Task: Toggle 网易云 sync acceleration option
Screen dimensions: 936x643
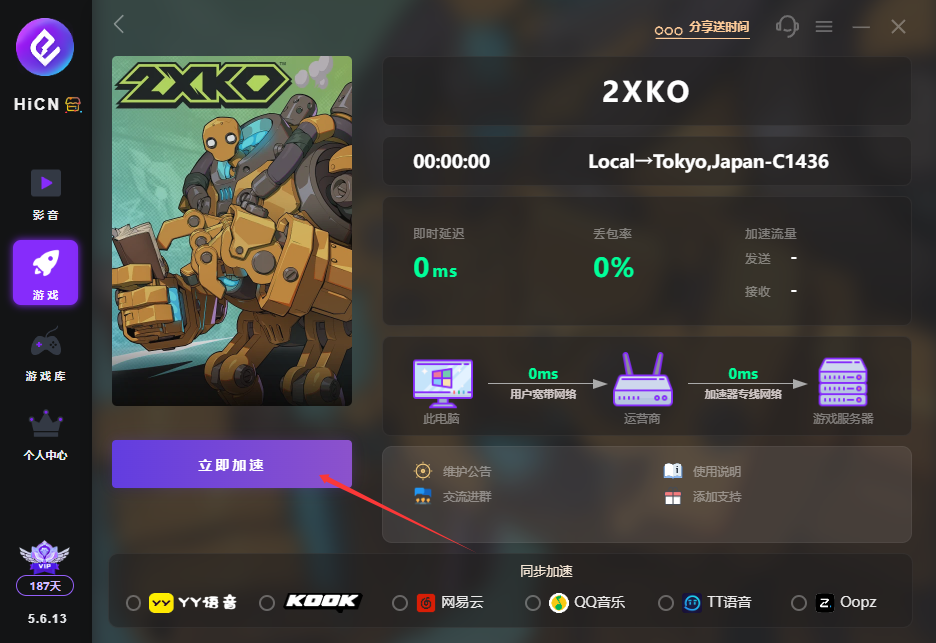Action: coord(400,603)
